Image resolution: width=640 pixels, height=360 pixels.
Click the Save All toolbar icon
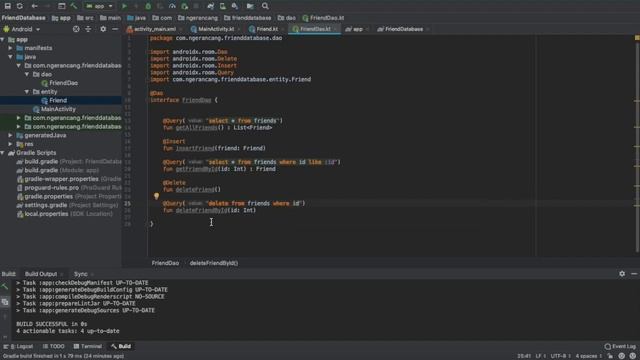click(x=7, y=6)
